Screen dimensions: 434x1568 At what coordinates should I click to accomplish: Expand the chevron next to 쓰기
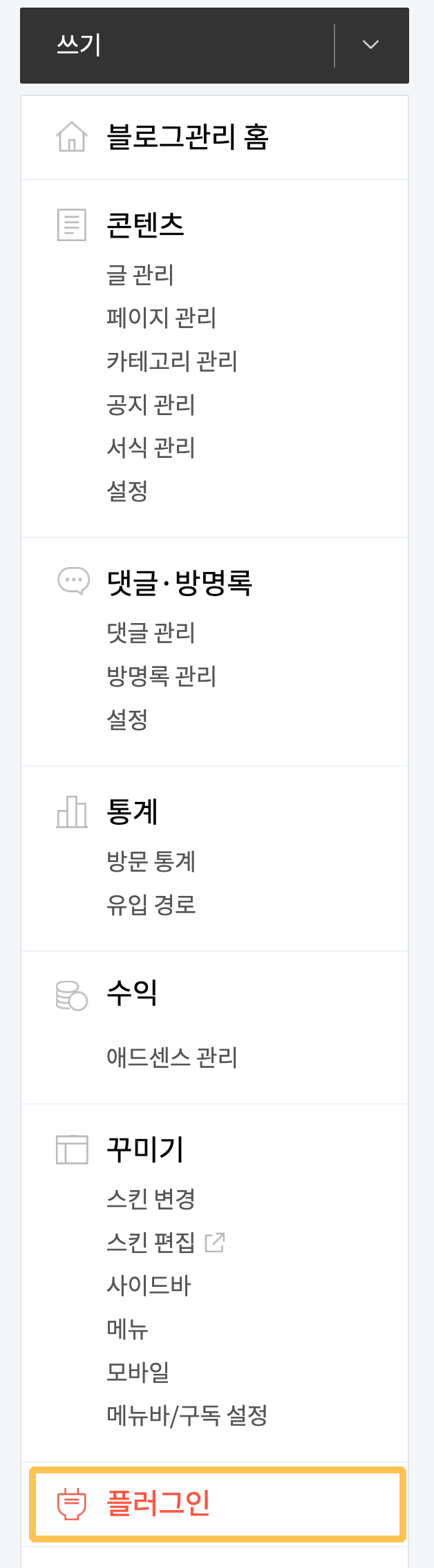click(370, 44)
